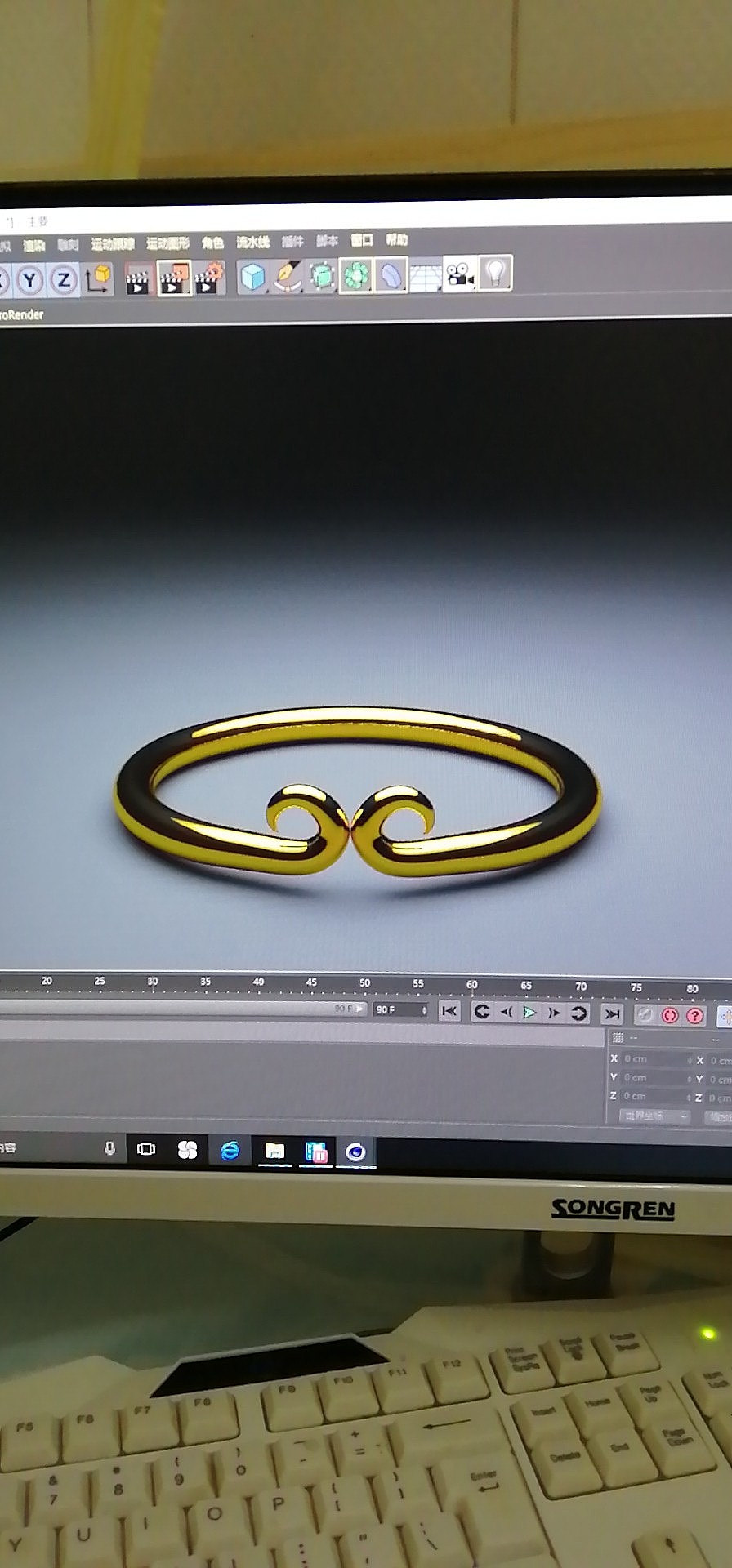Viewport: 732px width, 1568px height.
Task: Go to previous key button
Action: point(482,1013)
